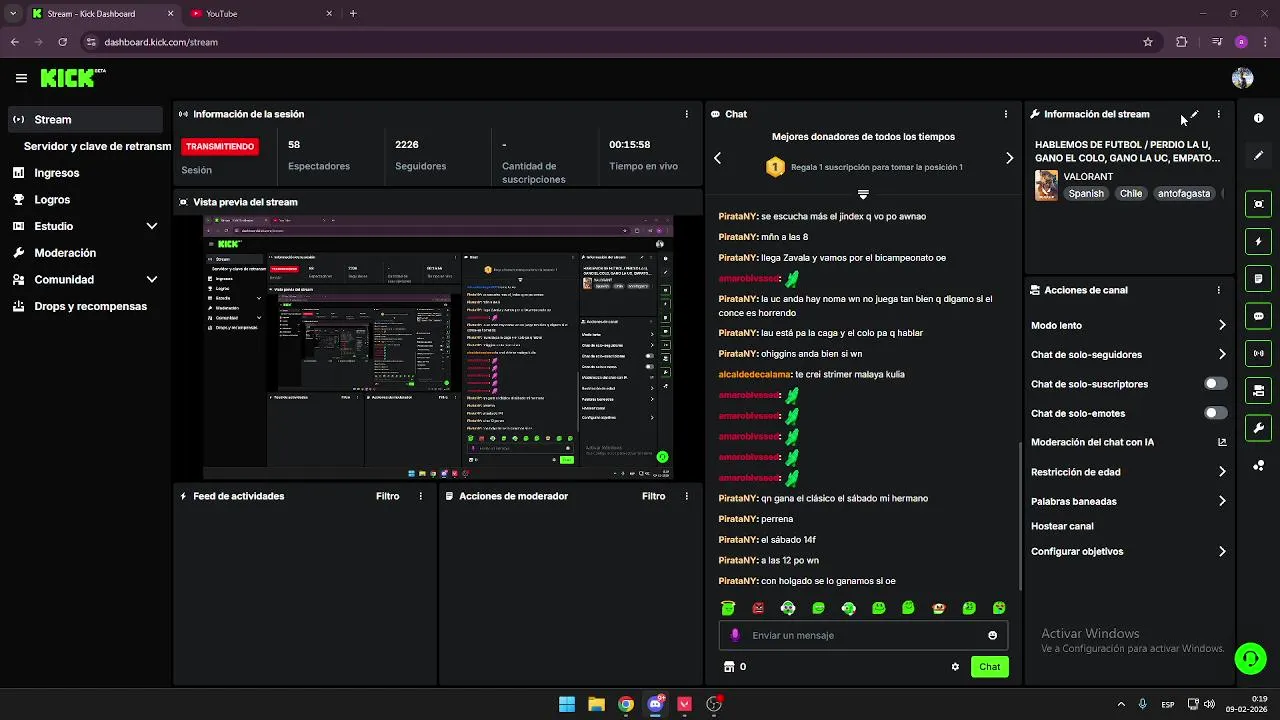
Task: Click the pencil icon in right sidebar
Action: tap(1258, 155)
